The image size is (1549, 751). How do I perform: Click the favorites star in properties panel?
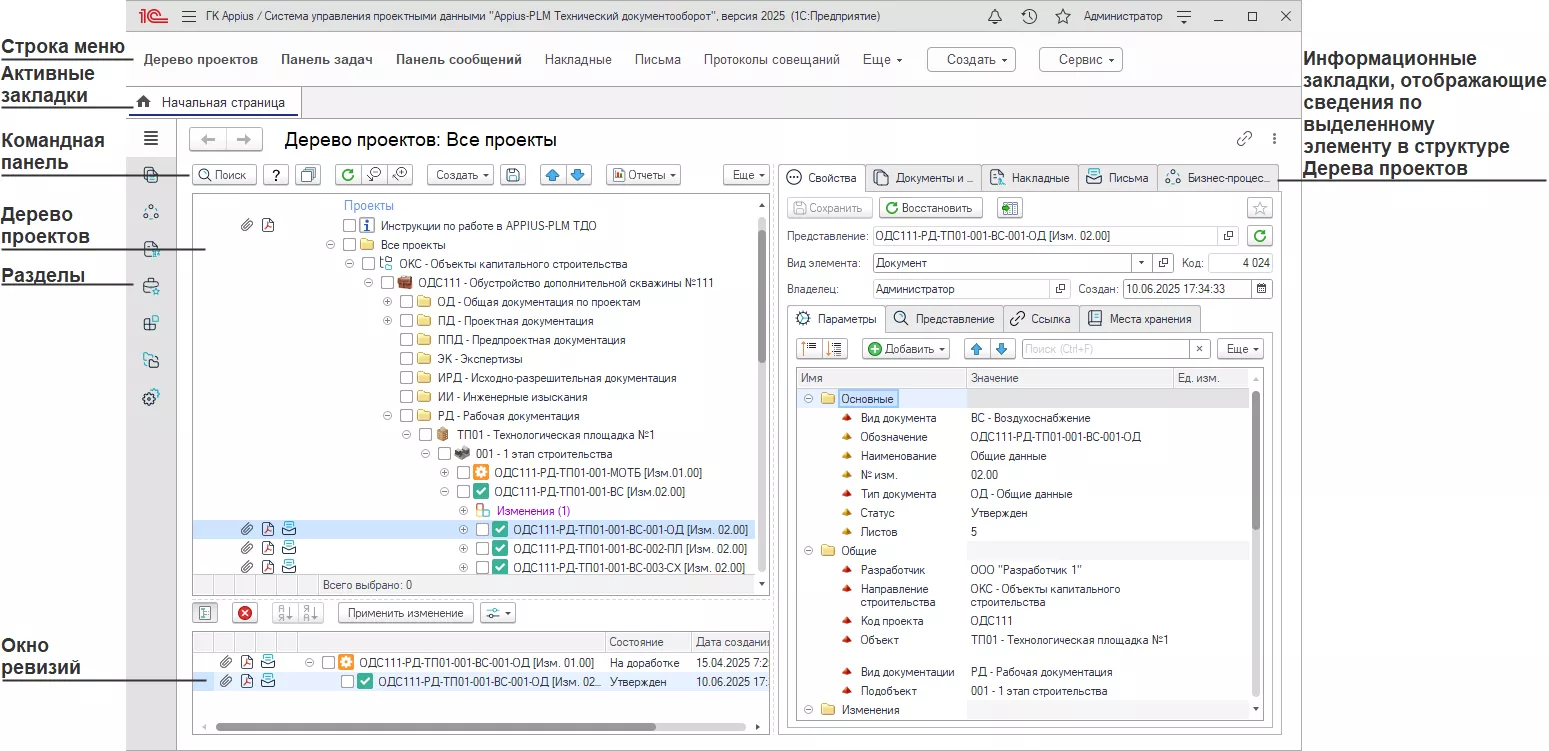pos(1260,208)
